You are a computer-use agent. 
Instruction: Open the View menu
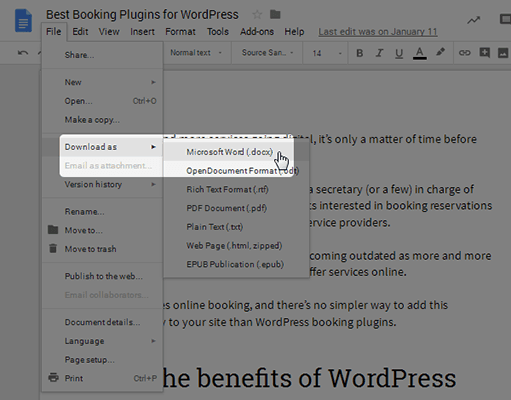click(x=109, y=32)
